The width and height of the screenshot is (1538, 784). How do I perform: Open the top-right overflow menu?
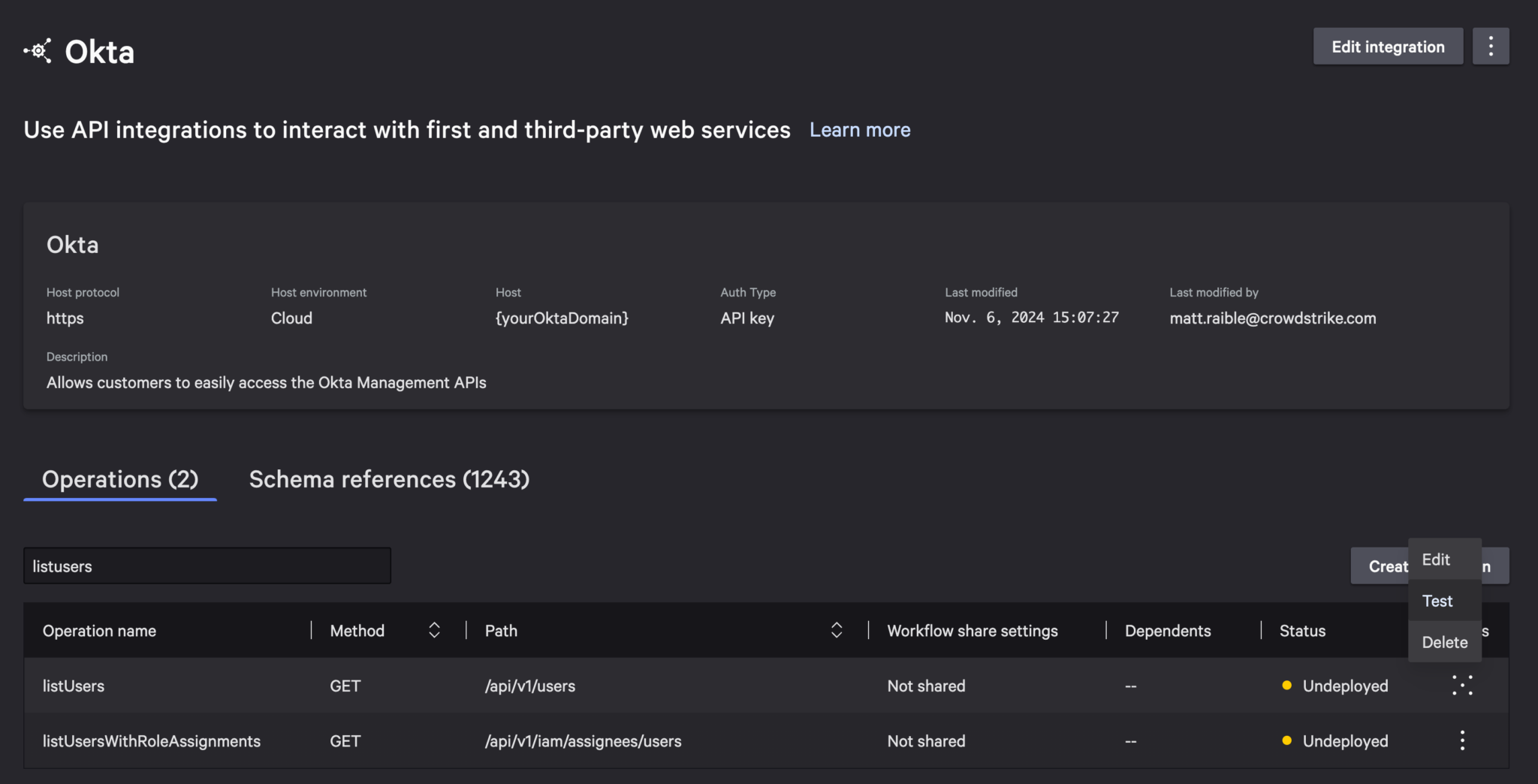tap(1491, 46)
